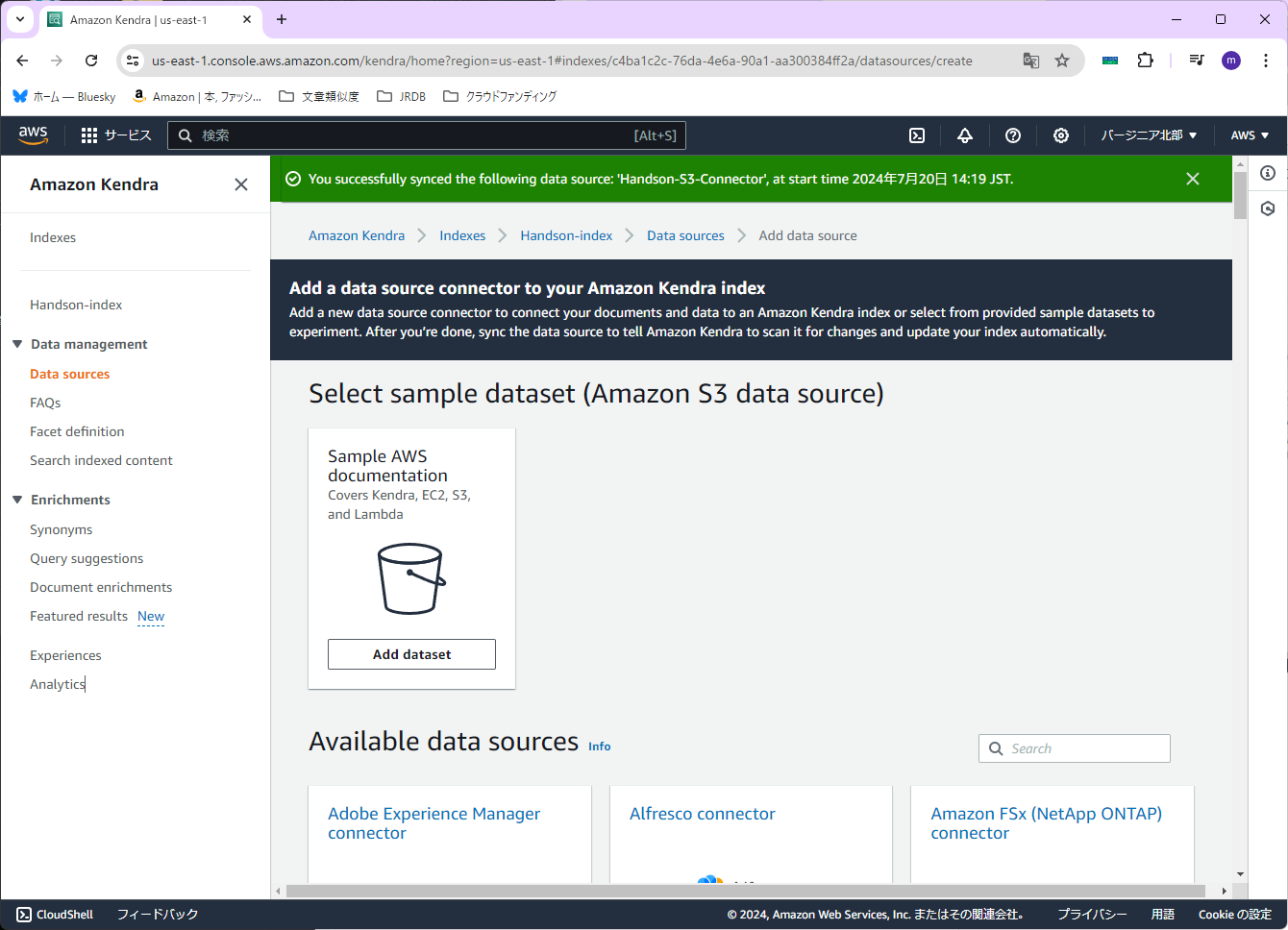Bookmark this page with star icon
Viewport: 1288px width, 930px height.
tap(1062, 61)
